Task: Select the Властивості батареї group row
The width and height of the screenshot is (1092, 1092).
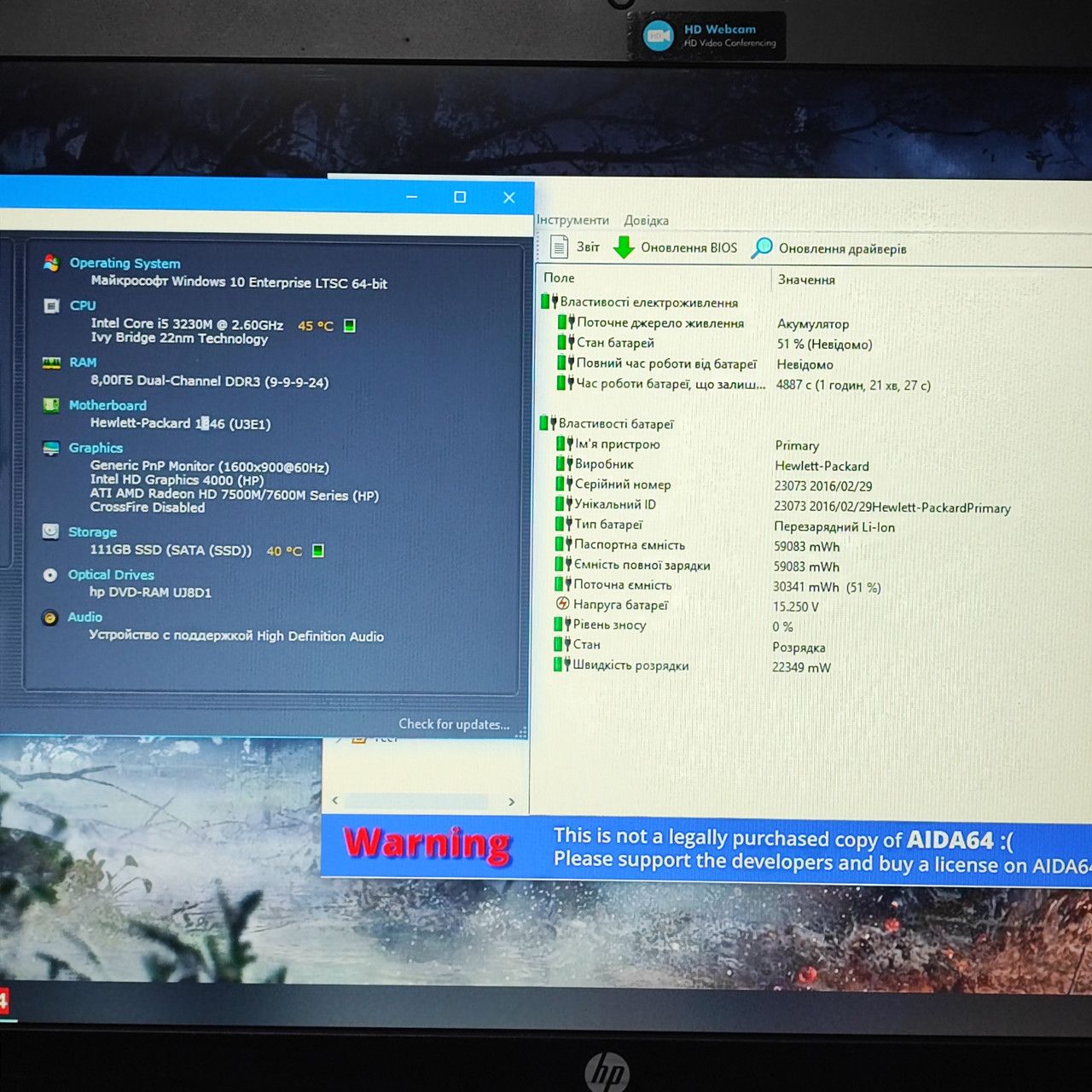Action: click(607, 423)
